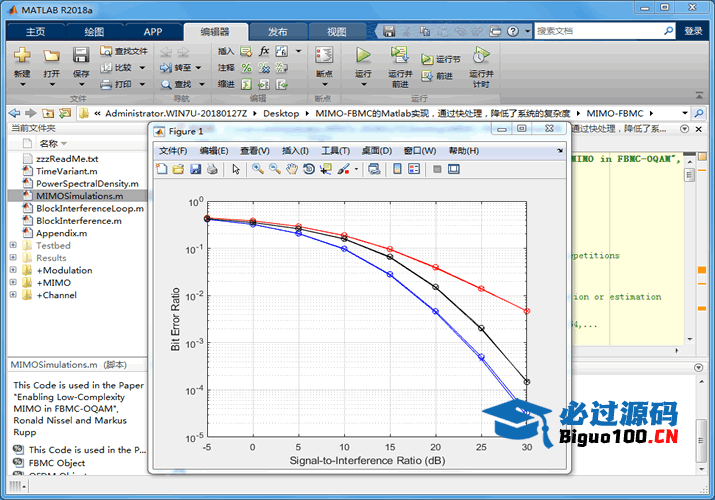Click the Run button in the editor ribbon
715x500 pixels.
click(x=363, y=59)
